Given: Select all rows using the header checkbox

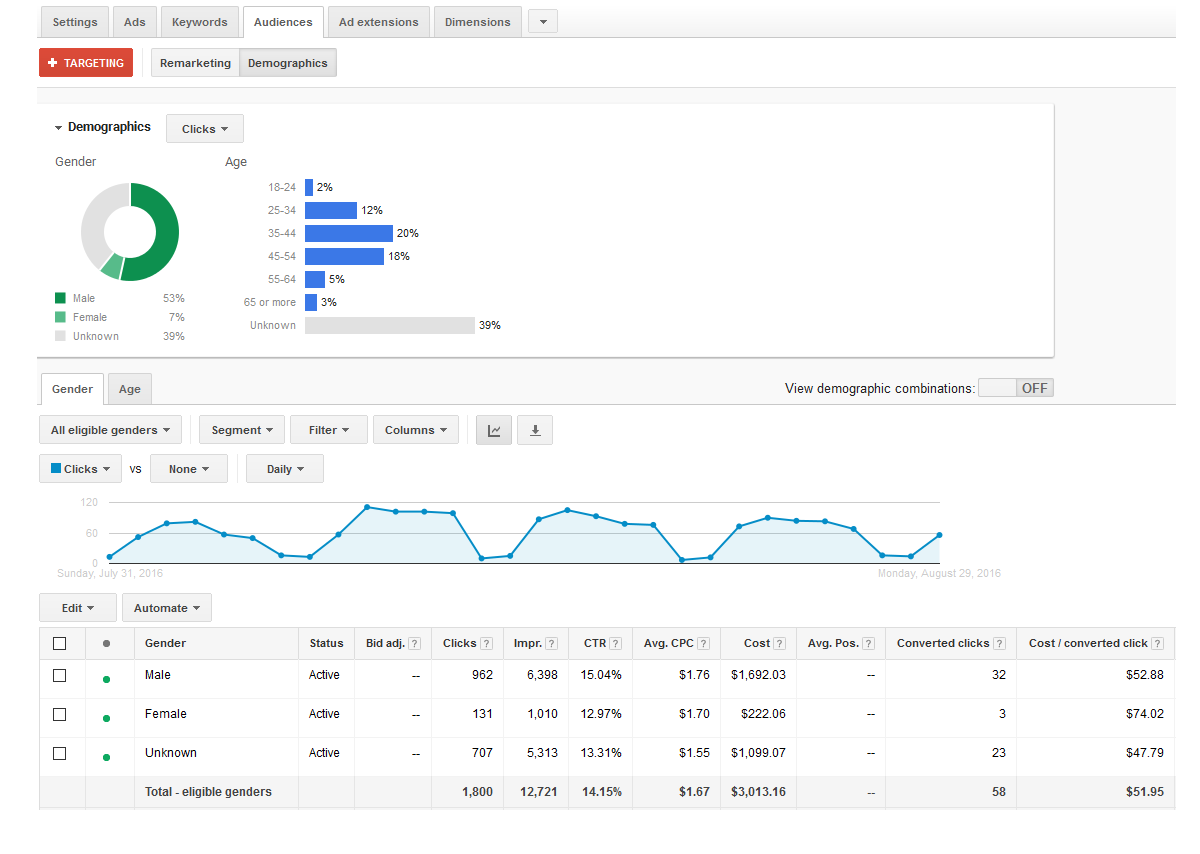Looking at the screenshot, I should click(60, 643).
